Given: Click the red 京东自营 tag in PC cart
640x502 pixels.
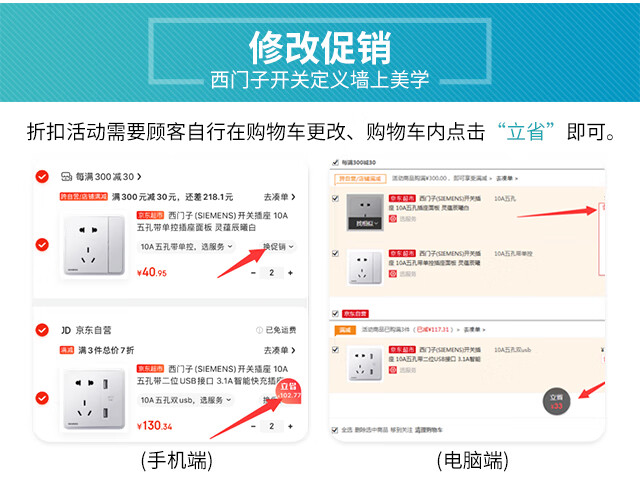Looking at the screenshot, I should click(x=355, y=313).
